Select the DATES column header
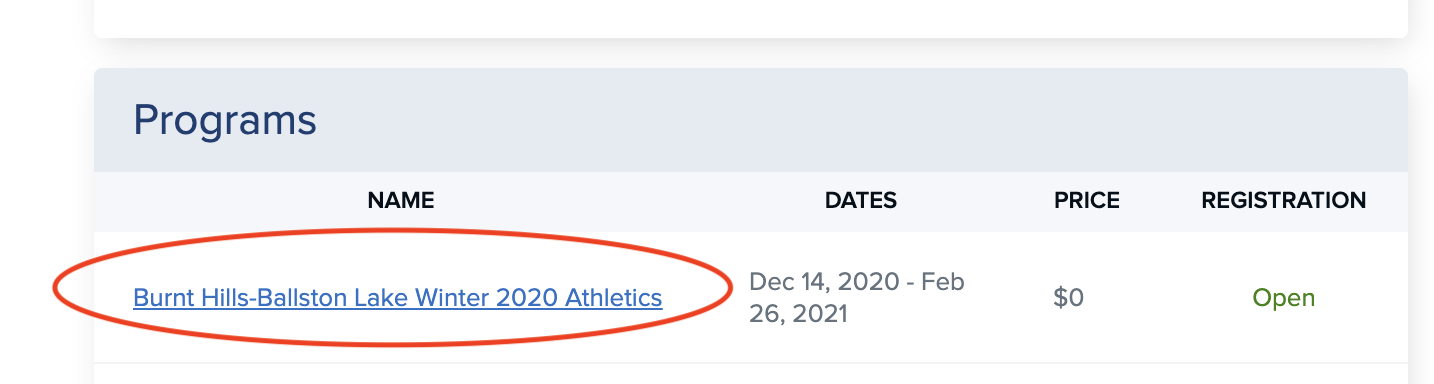Image resolution: width=1434 pixels, height=384 pixels. pyautogui.click(x=860, y=201)
